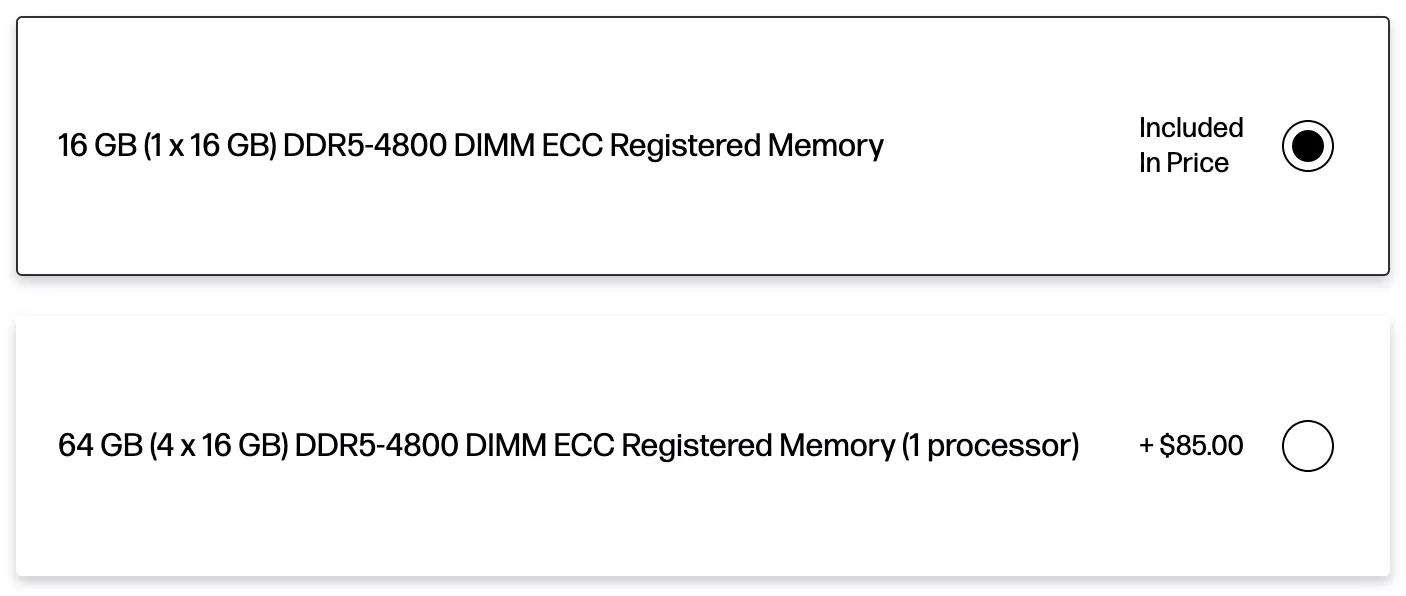Click the 16 GB (1 x 16 GB) option card
1406x596 pixels.
pos(703,146)
